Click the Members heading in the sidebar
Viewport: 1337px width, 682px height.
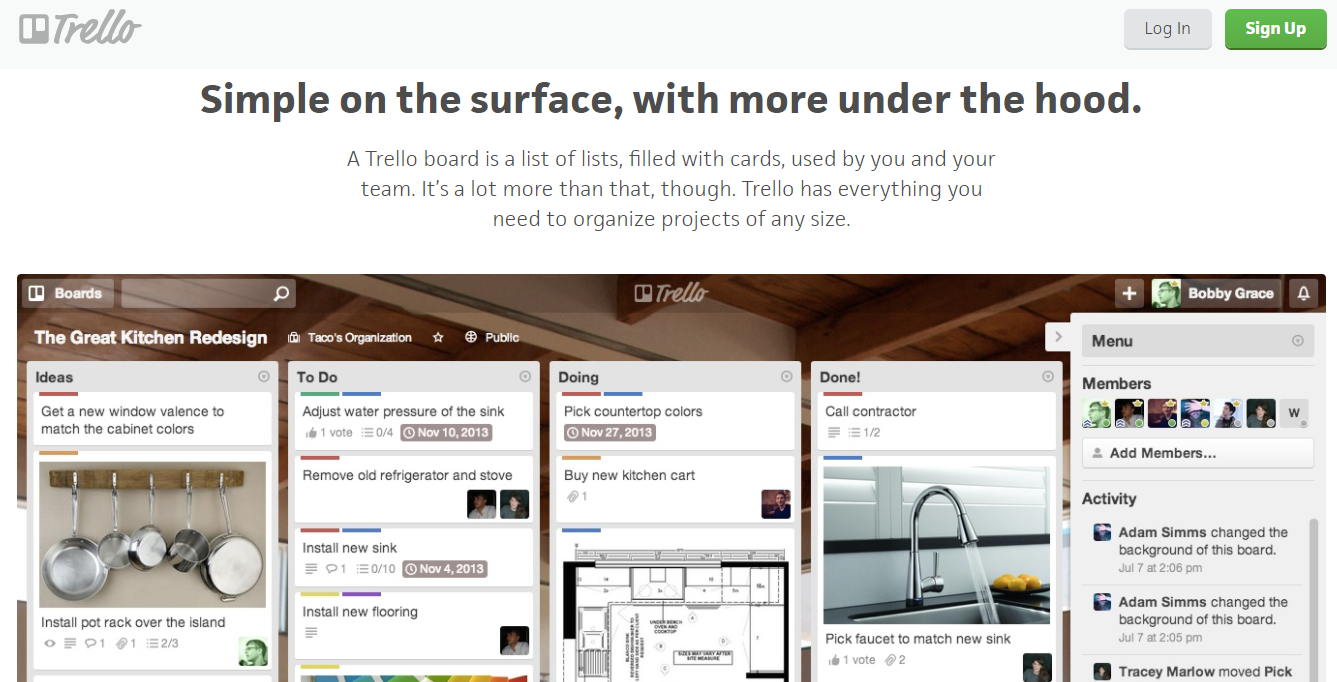[1116, 384]
